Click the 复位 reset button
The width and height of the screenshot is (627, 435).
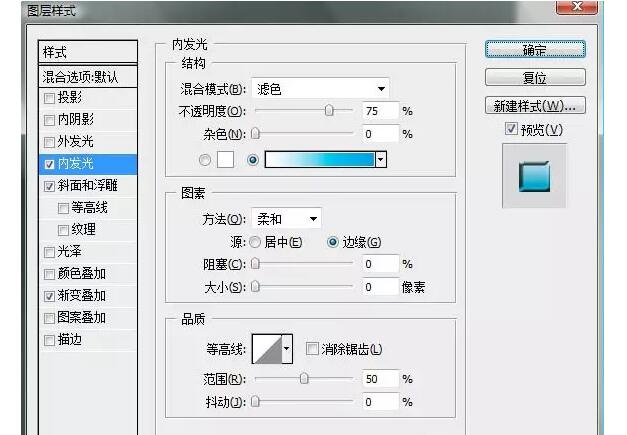[535, 78]
